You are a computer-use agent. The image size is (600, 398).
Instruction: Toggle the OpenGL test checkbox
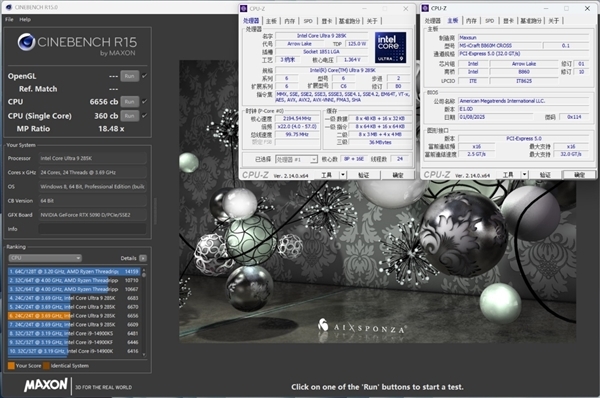point(144,76)
